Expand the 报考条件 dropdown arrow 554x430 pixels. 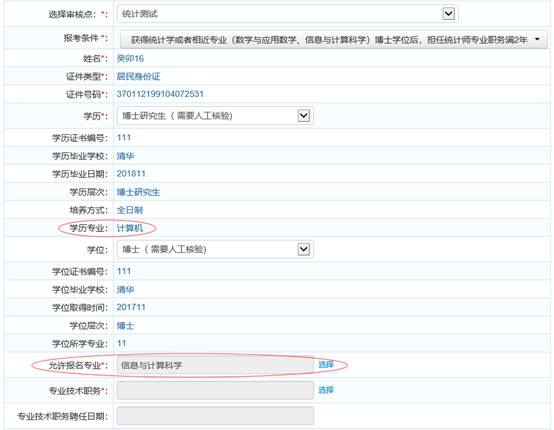click(537, 39)
